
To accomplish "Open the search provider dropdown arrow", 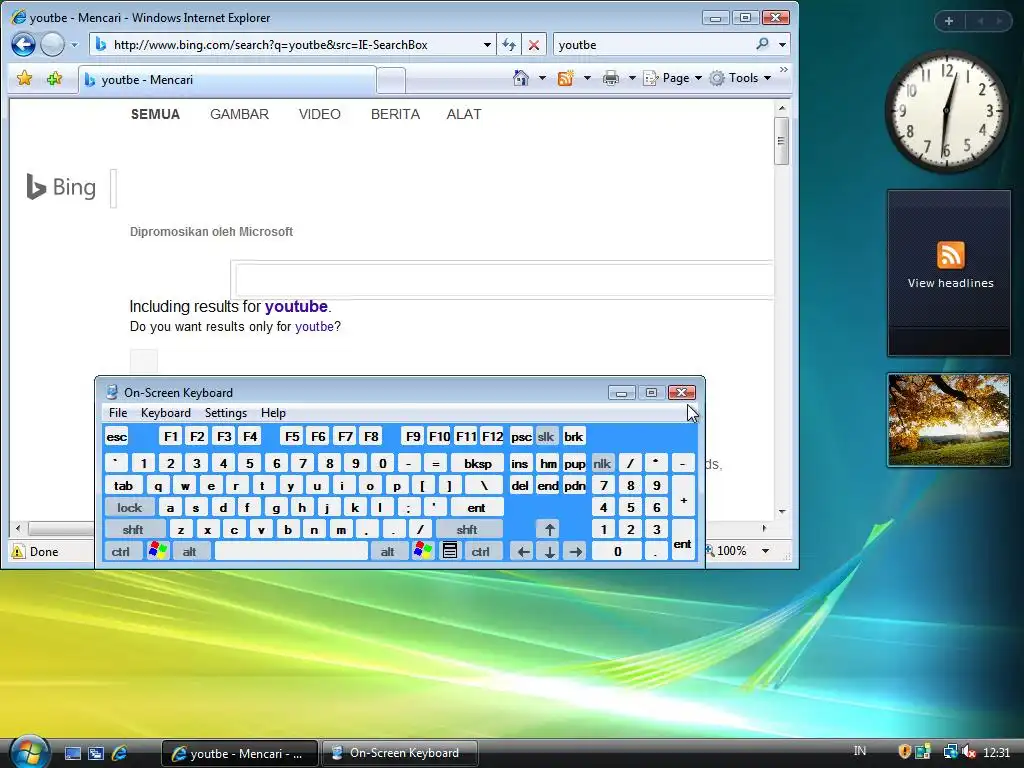I will pyautogui.click(x=782, y=44).
